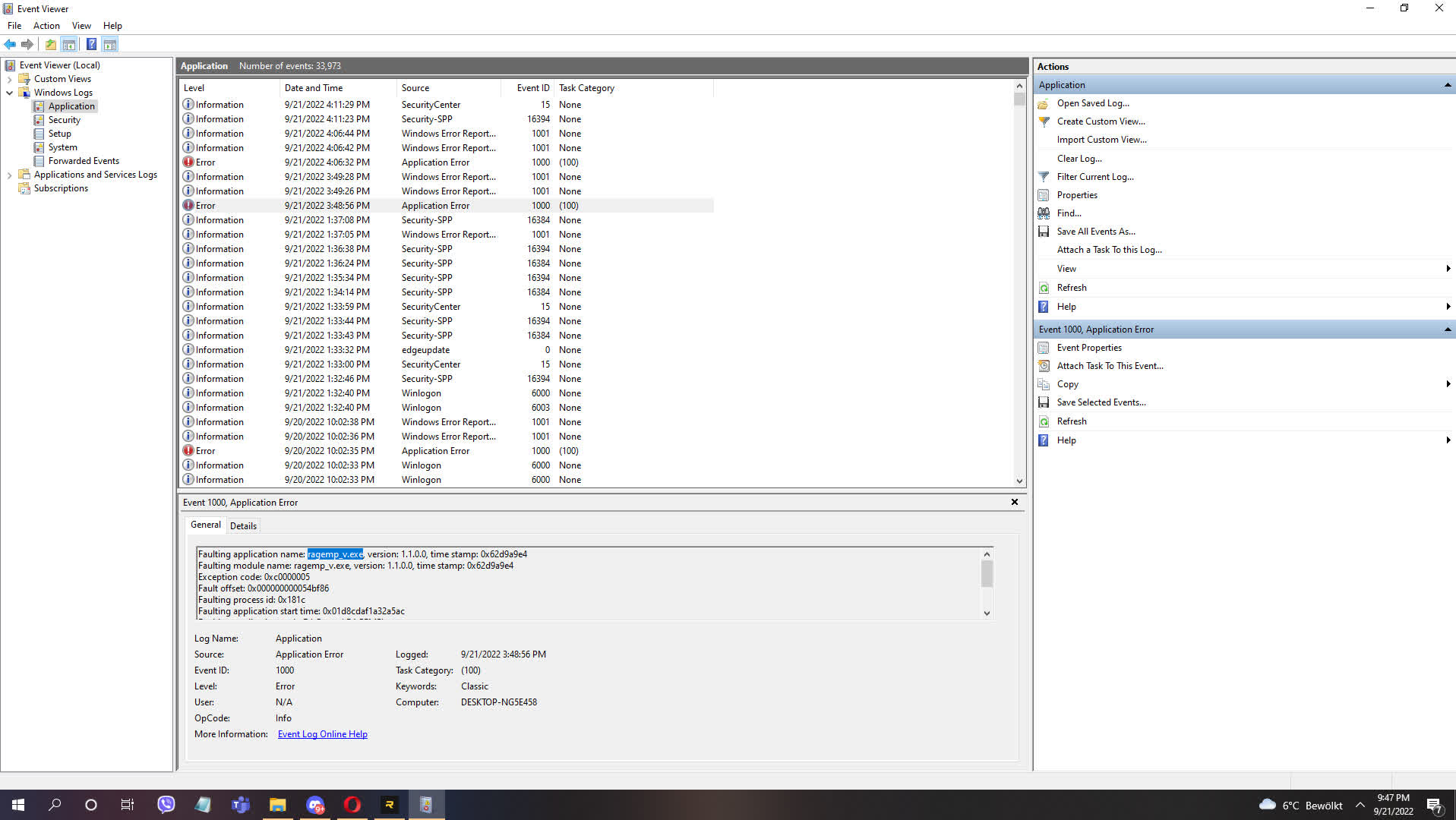This screenshot has width=1456, height=820.
Task: Expand the Custom Views tree node
Action: [x=9, y=78]
